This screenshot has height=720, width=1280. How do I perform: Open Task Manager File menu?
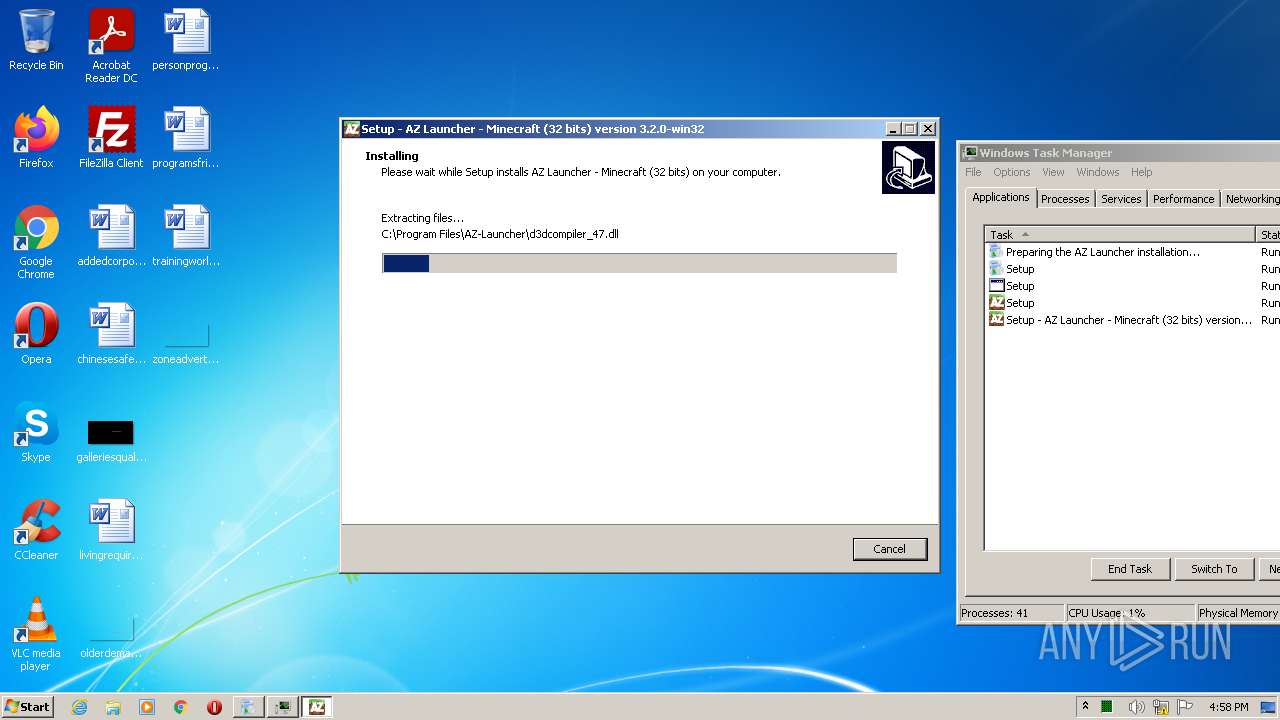tap(973, 172)
